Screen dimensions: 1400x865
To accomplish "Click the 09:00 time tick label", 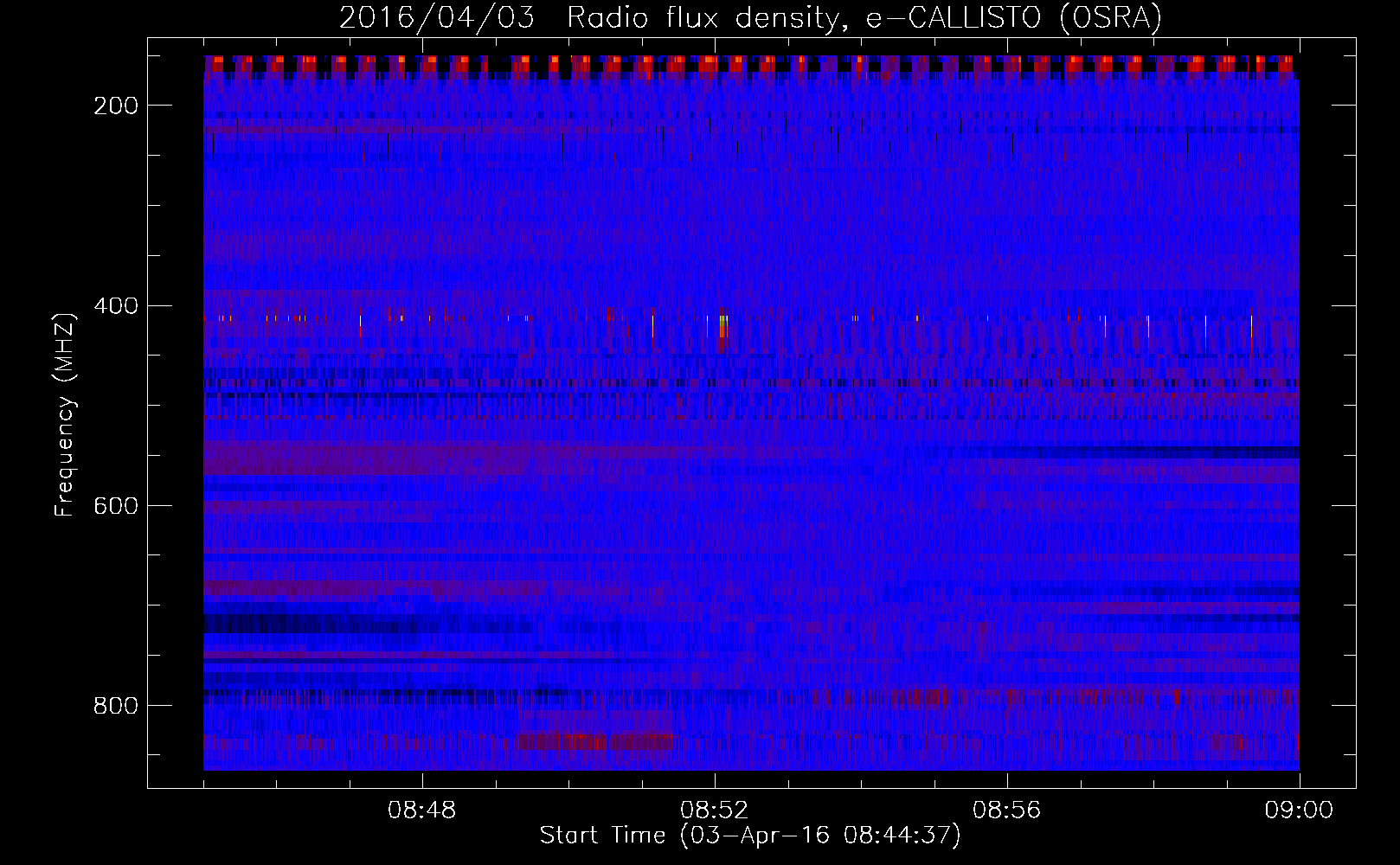I will (1300, 811).
